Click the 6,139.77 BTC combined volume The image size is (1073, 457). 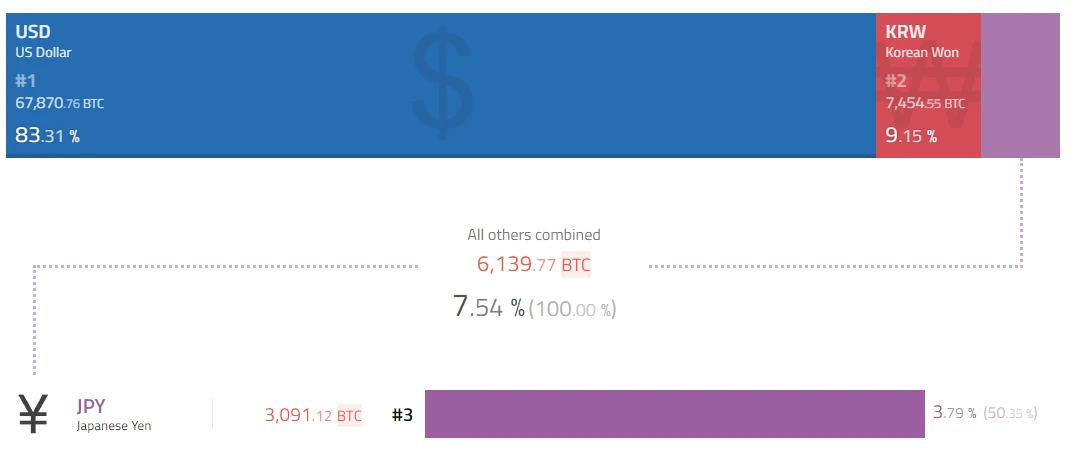click(x=534, y=265)
